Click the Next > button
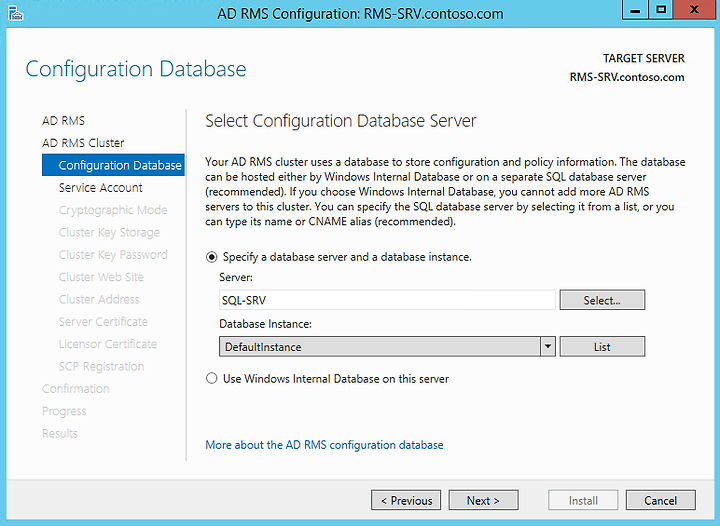Screen dimensions: 720x526 483,500
